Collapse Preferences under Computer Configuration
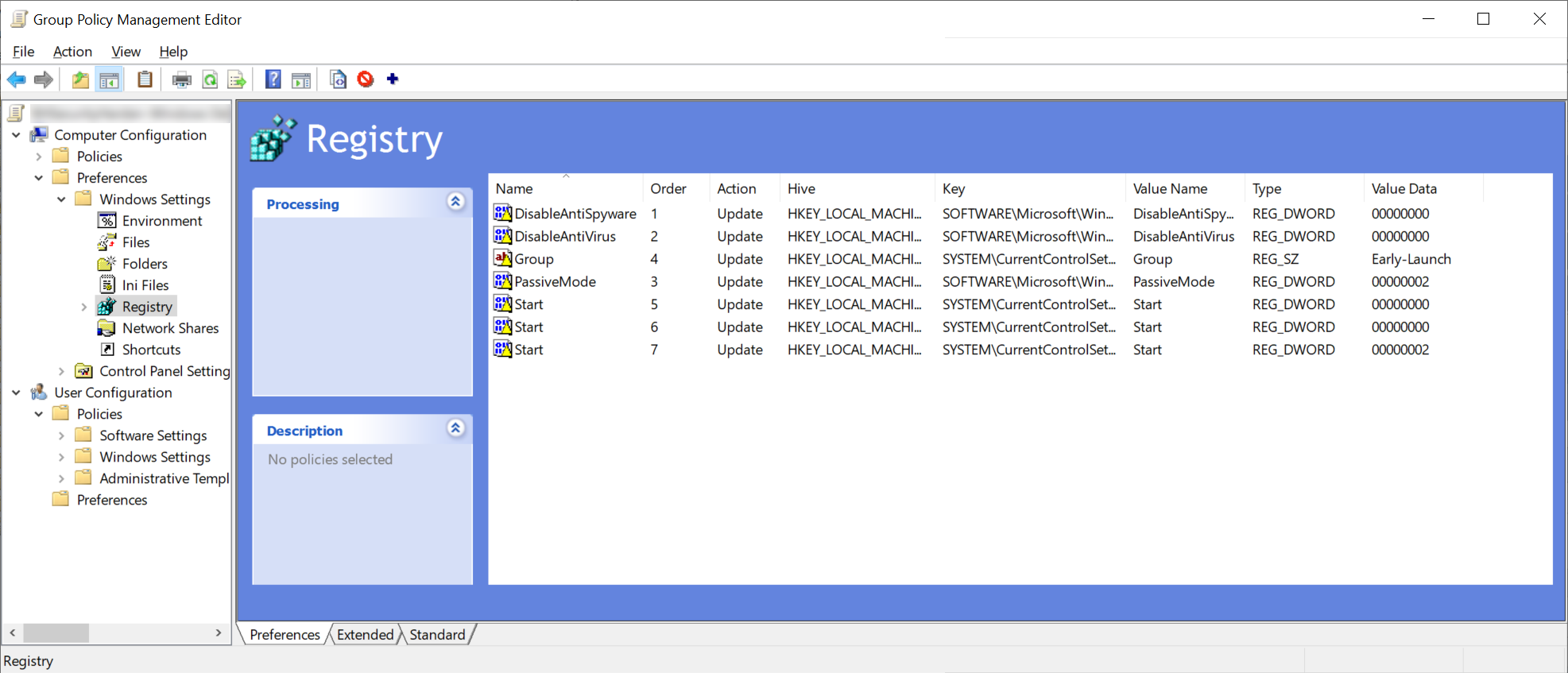The height and width of the screenshot is (673, 1568). pyautogui.click(x=38, y=178)
